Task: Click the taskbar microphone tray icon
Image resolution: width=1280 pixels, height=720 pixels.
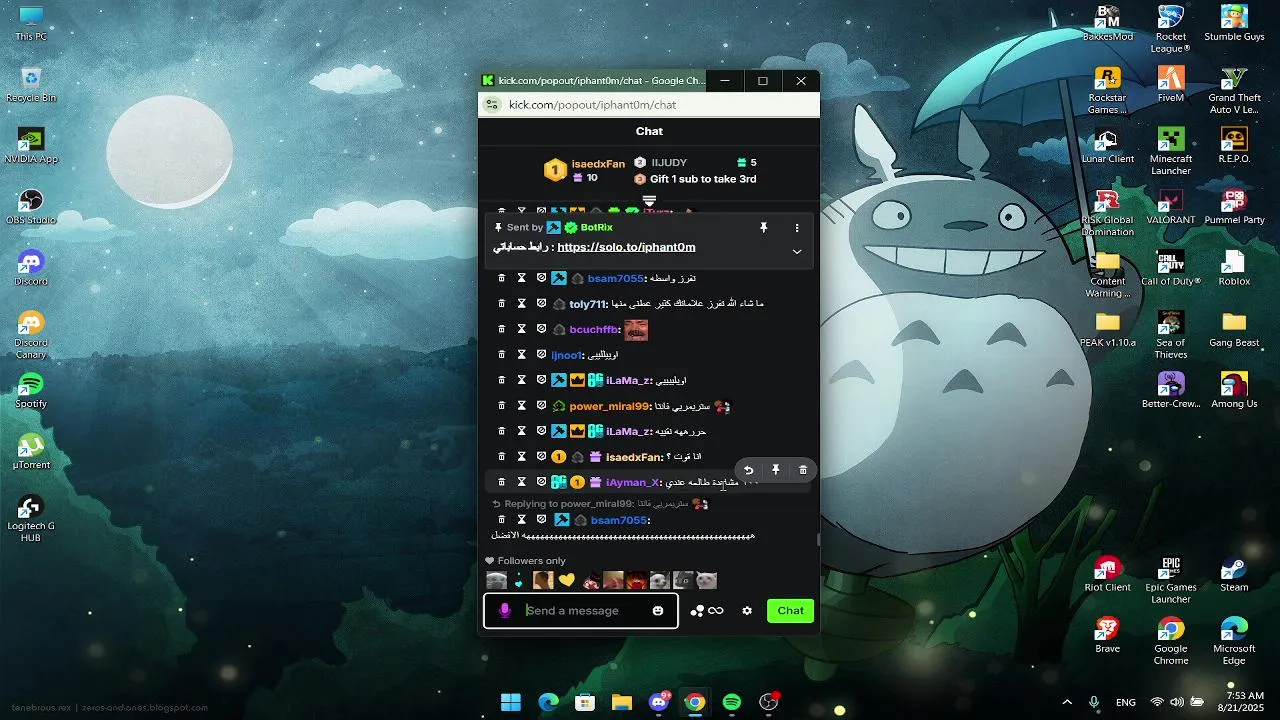Action: [1094, 702]
